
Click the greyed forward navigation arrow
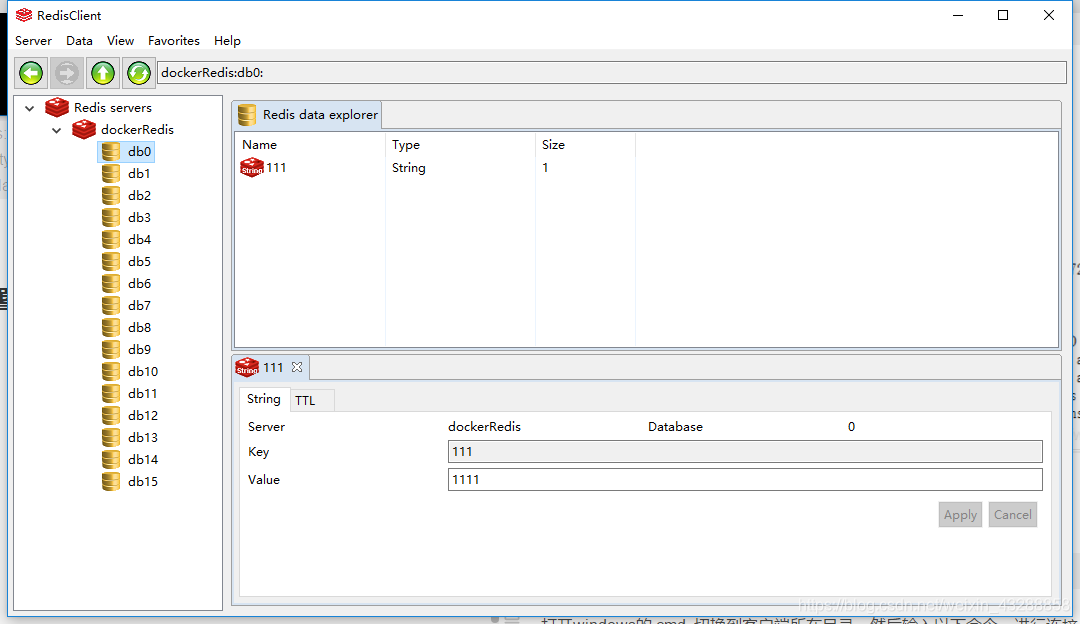[x=67, y=73]
